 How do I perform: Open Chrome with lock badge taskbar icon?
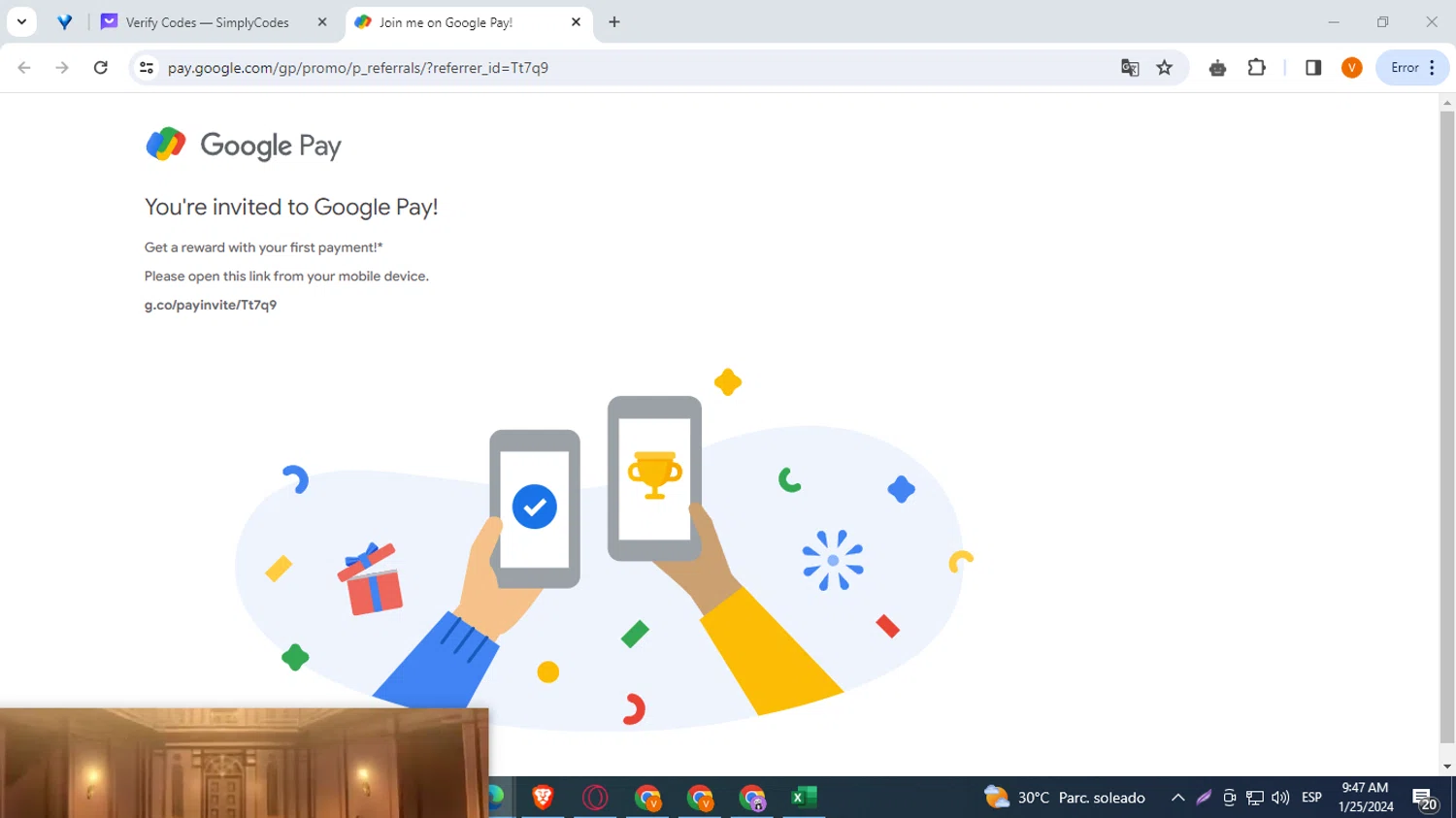pos(752,798)
